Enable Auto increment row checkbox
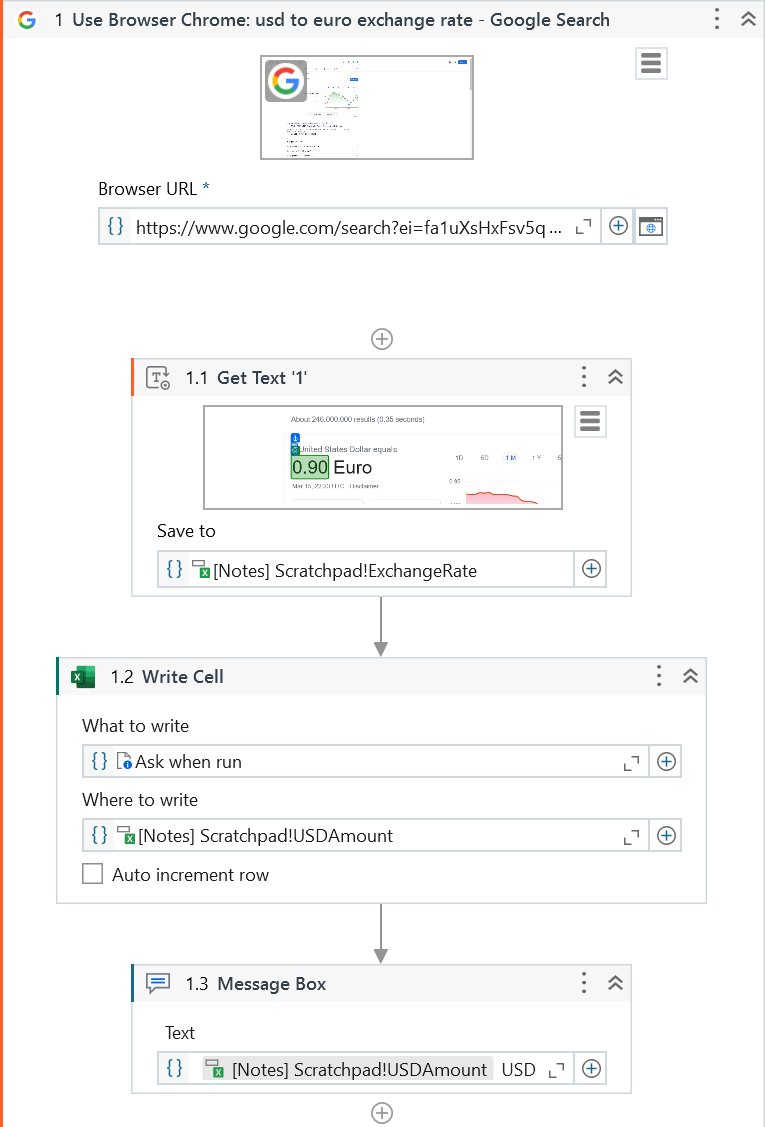 tap(93, 875)
